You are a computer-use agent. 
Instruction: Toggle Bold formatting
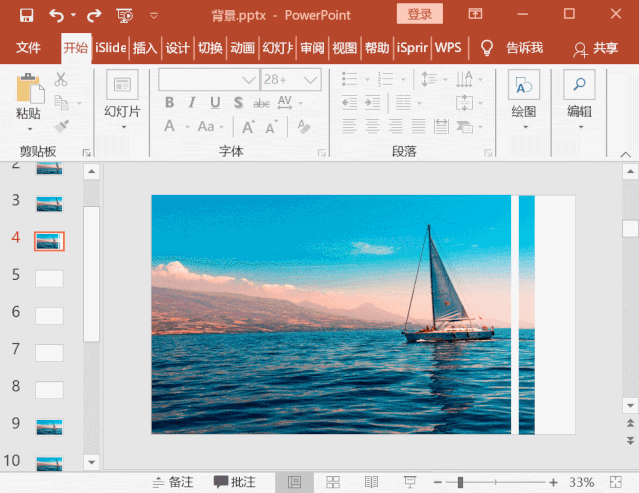coord(169,103)
